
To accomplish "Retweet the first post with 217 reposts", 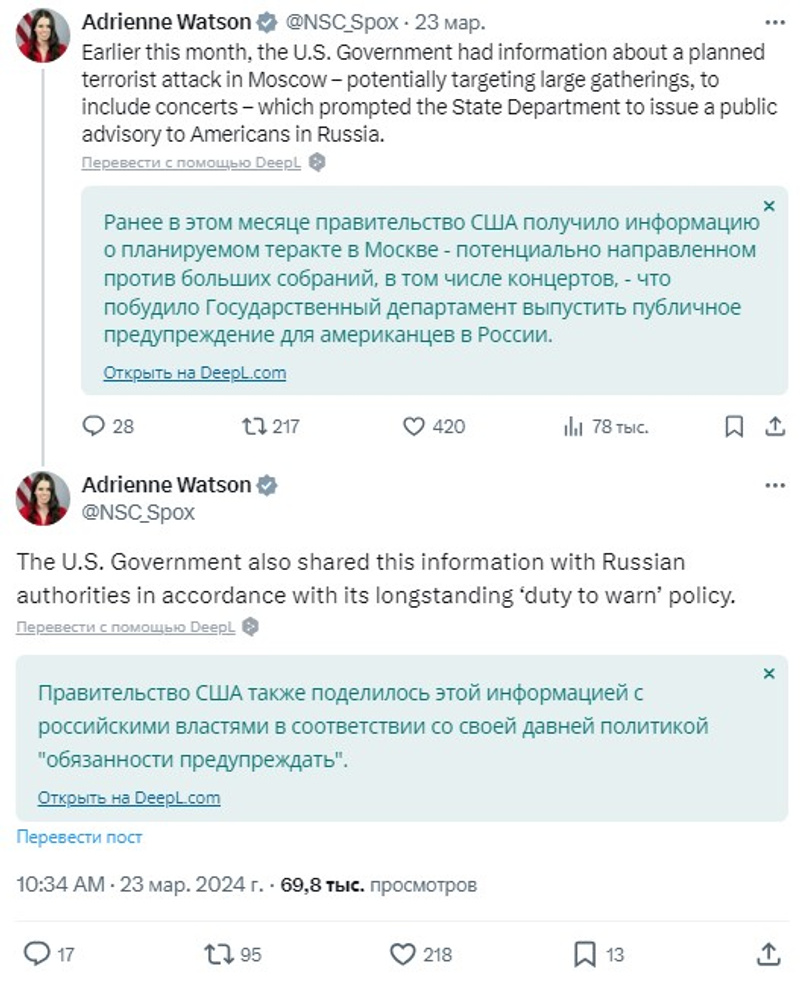I will 255,427.
